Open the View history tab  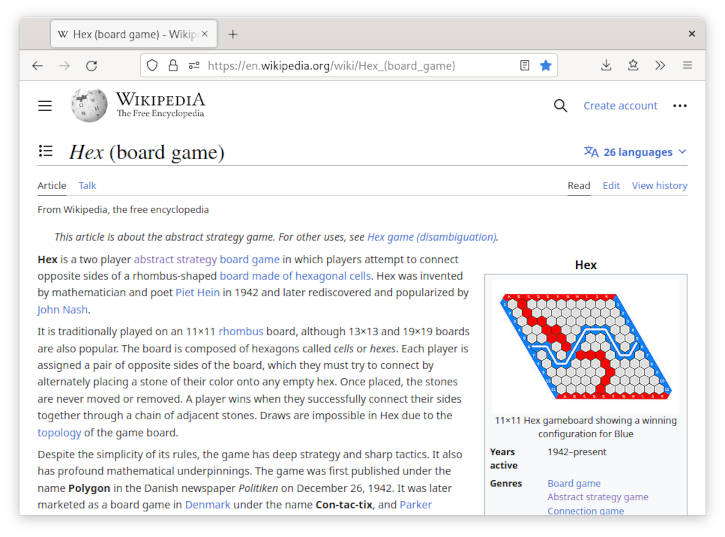(659, 185)
